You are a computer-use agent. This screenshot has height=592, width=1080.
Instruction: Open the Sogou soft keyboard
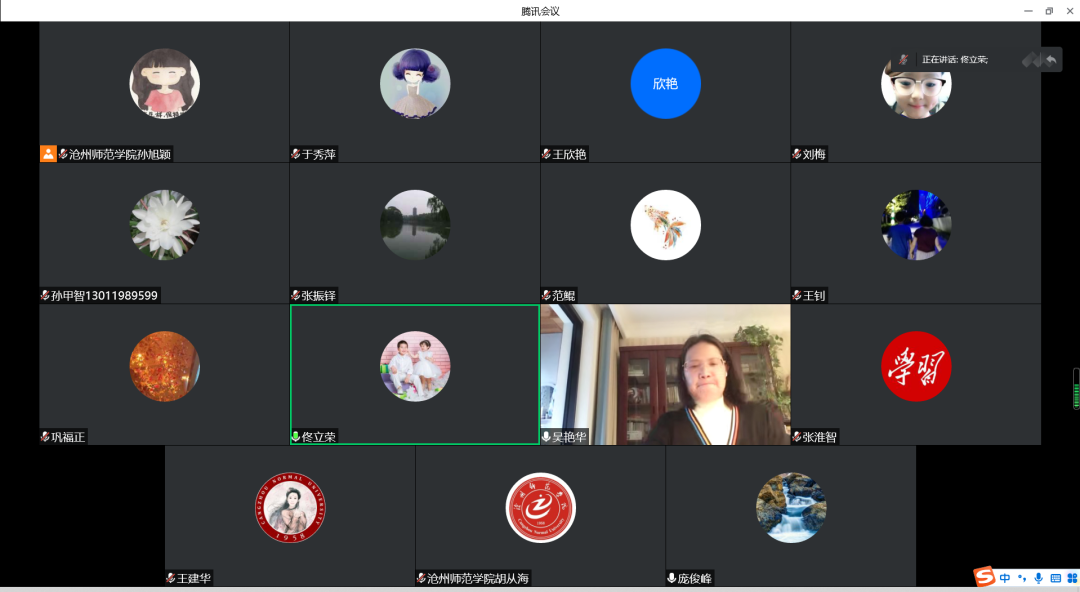click(x=1055, y=578)
